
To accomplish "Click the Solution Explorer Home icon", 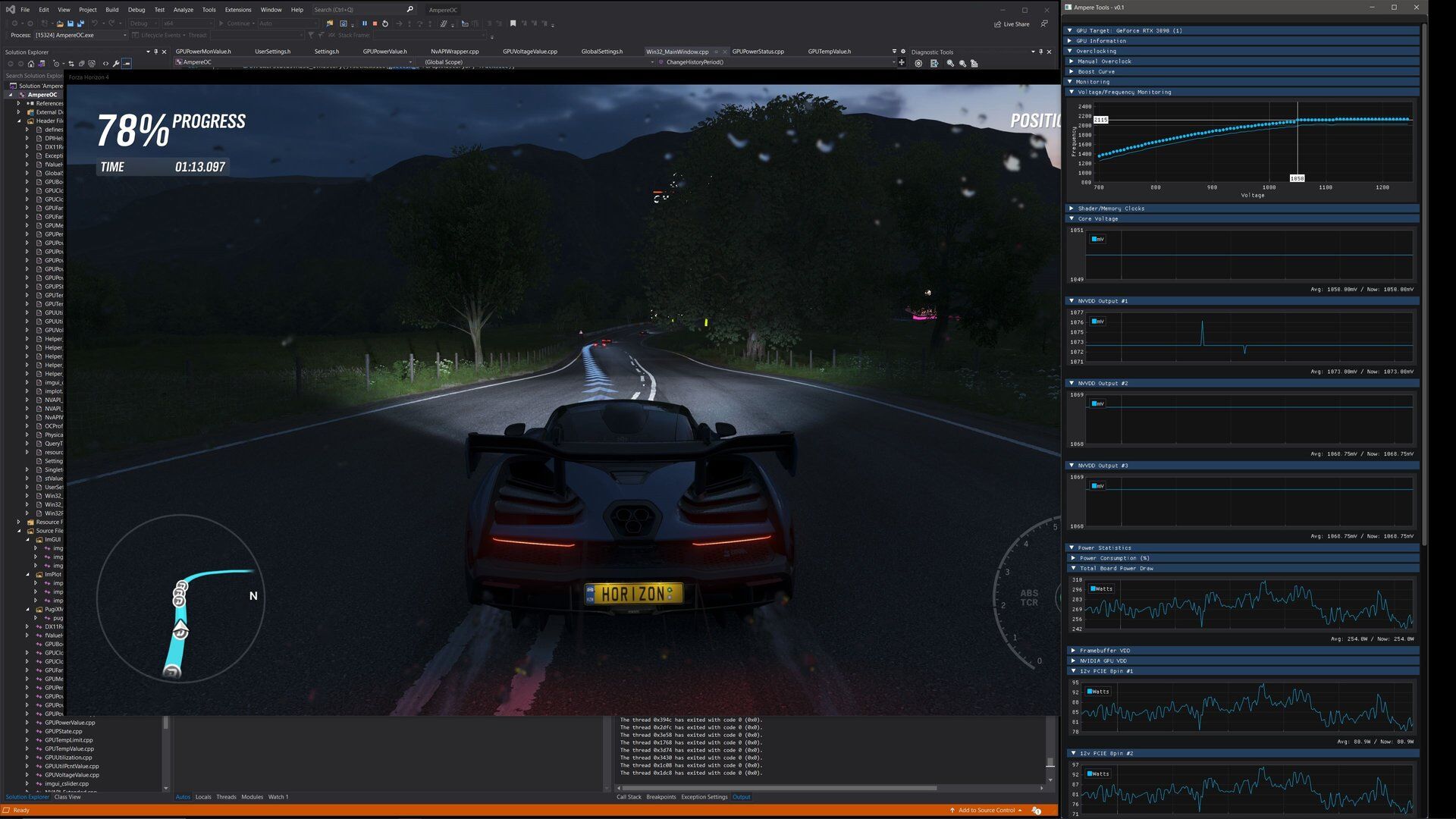I will click(x=31, y=64).
